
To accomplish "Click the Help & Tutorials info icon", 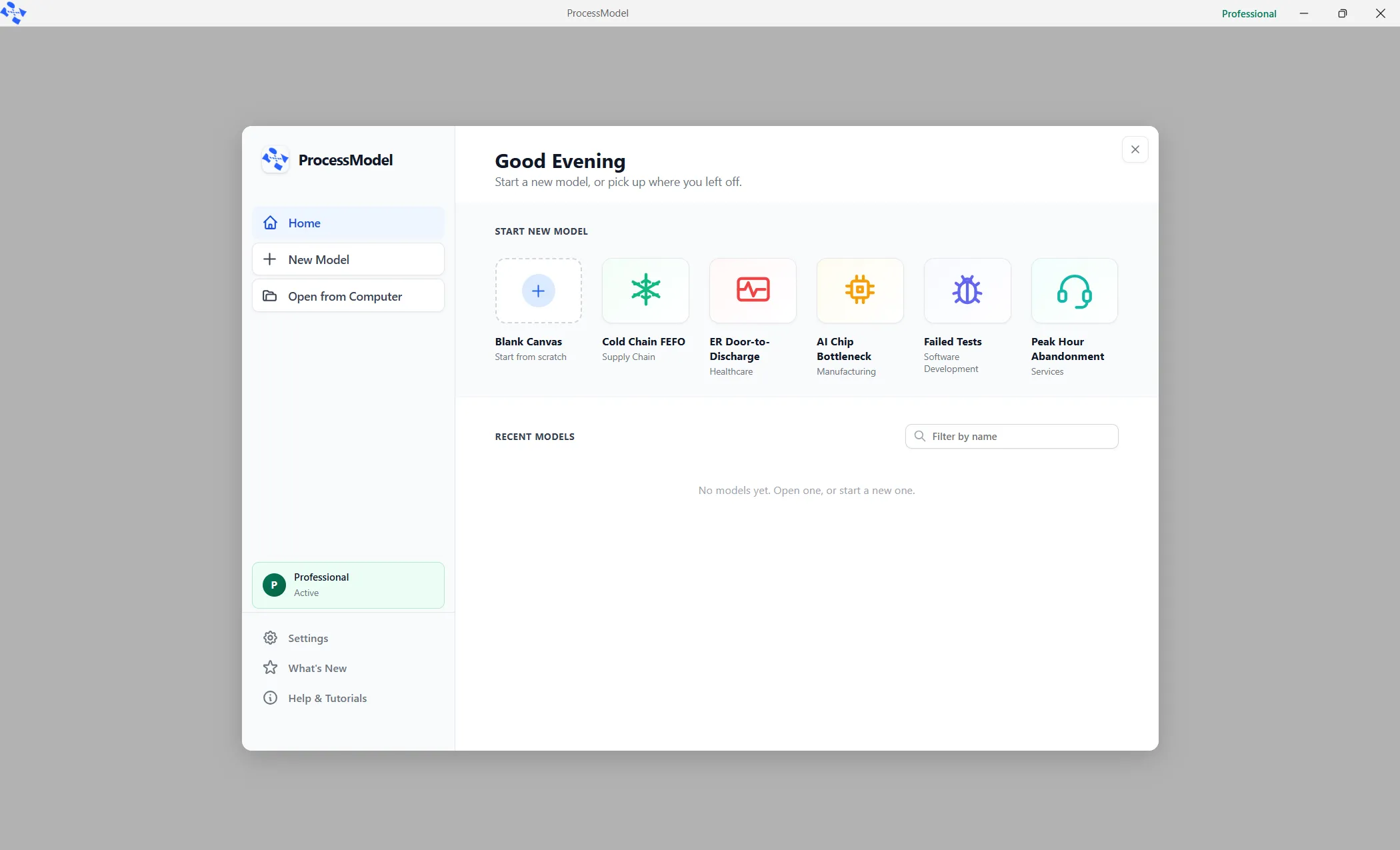I will pyautogui.click(x=270, y=698).
